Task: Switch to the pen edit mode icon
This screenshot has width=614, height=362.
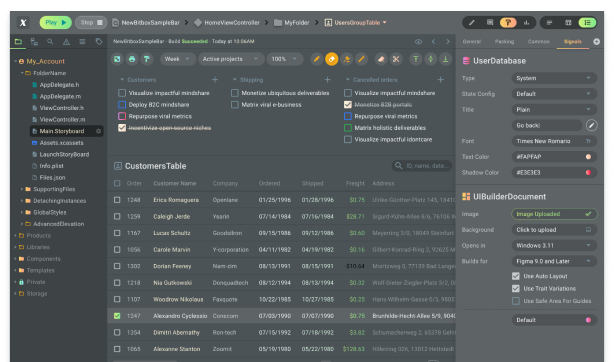Action: click(472, 23)
